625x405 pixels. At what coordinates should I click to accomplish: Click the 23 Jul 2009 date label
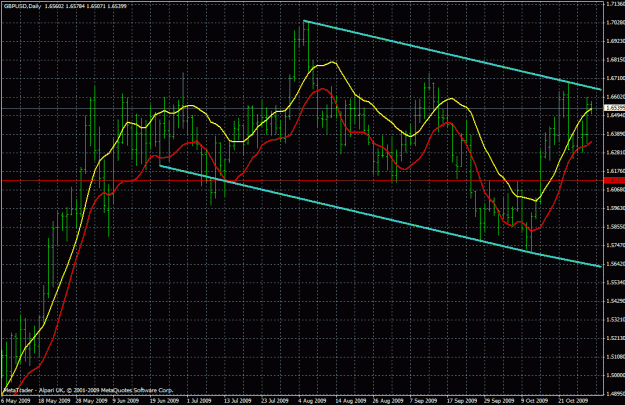point(275,400)
